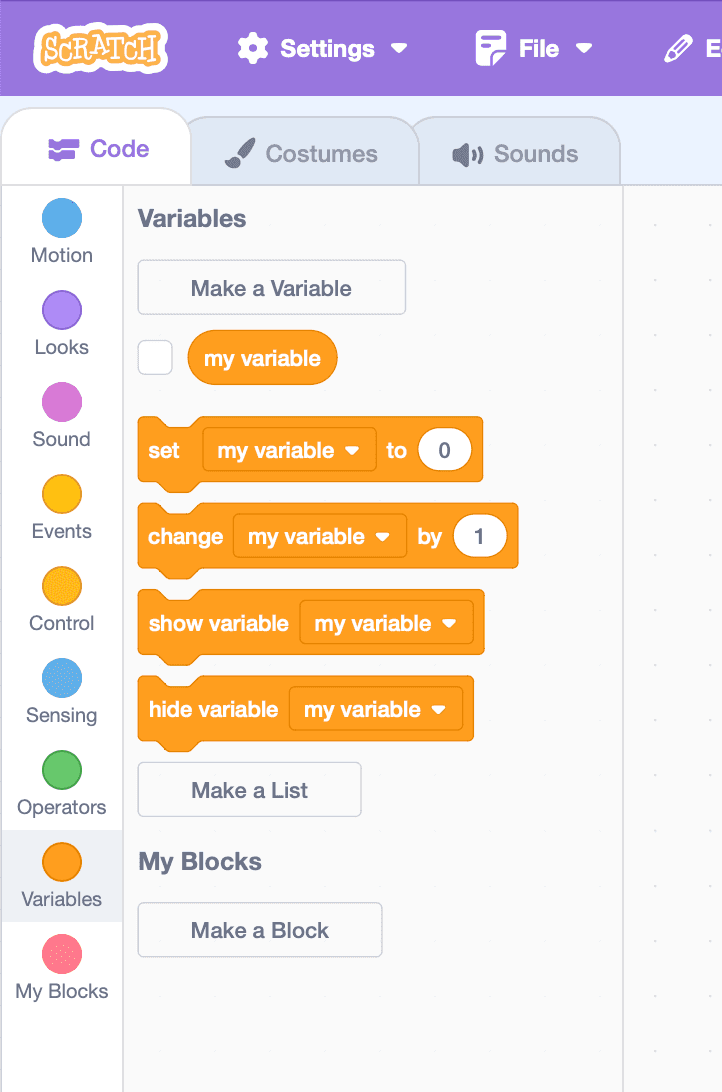
Task: Open variable dropdown in hide variable block
Action: 376,710
